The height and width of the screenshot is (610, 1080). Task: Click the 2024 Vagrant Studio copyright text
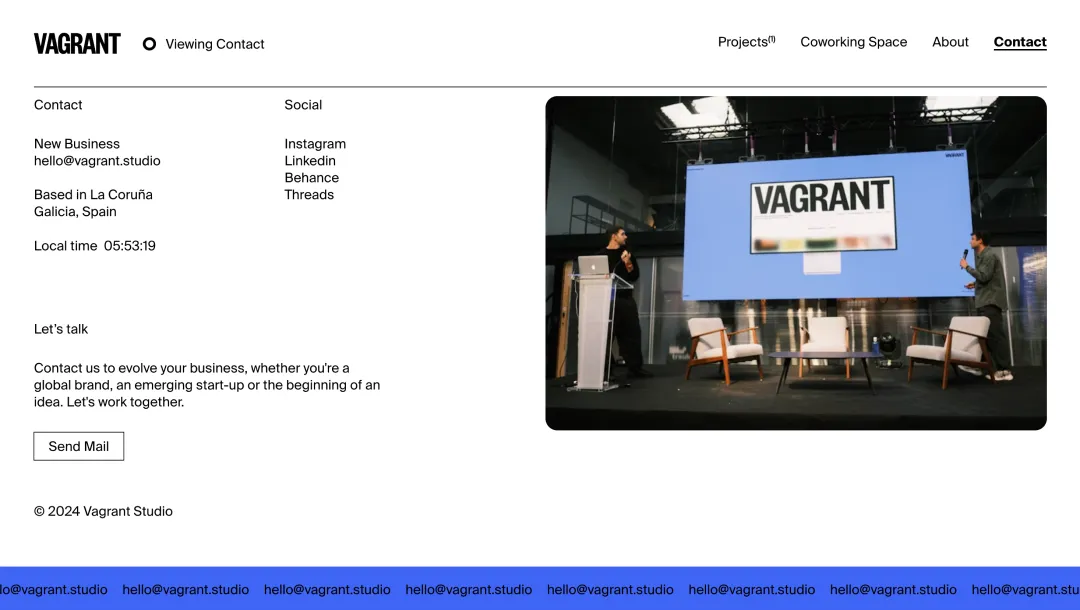pos(103,511)
